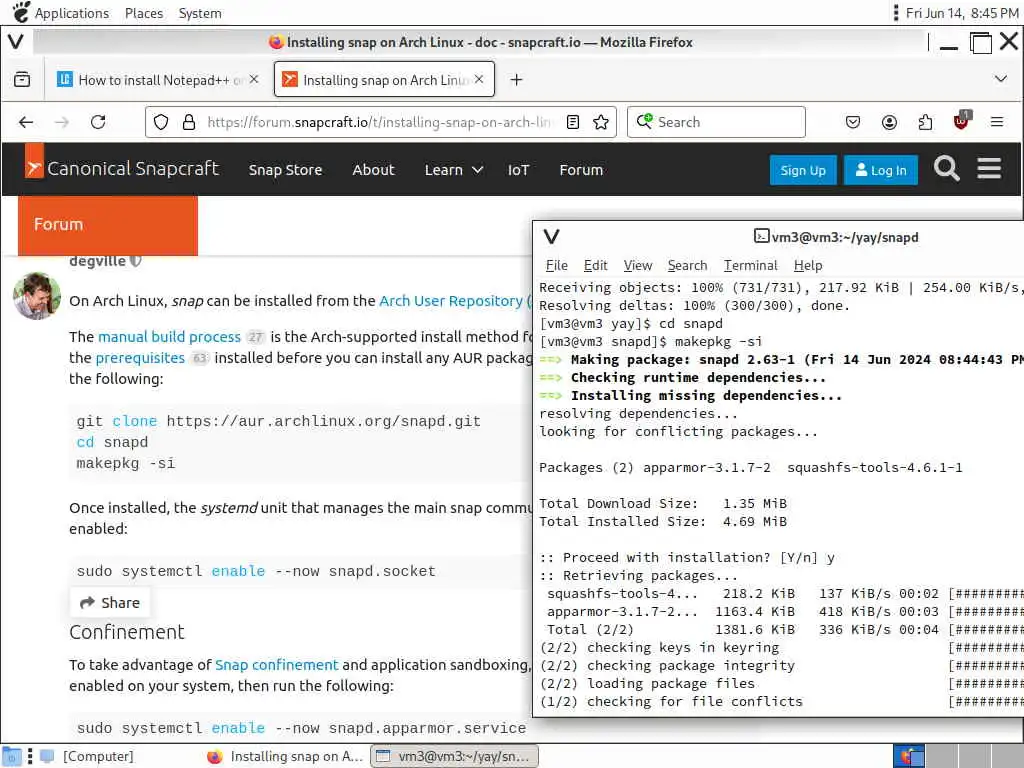Close the Installing snap on Arch tab
This screenshot has height=768, width=1024.
[x=479, y=79]
